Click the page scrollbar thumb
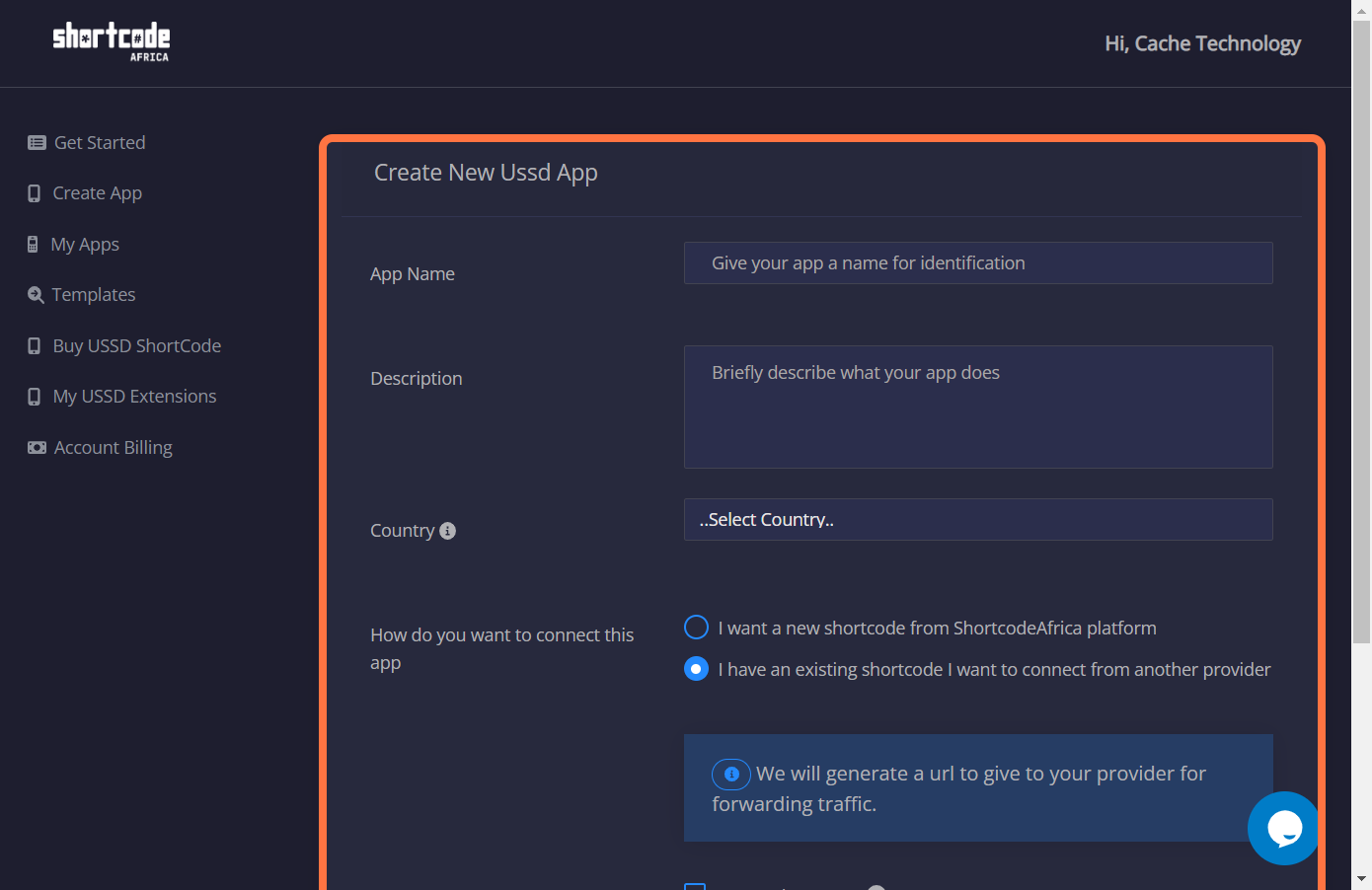Viewport: 1372px width, 890px height. 1361,332
